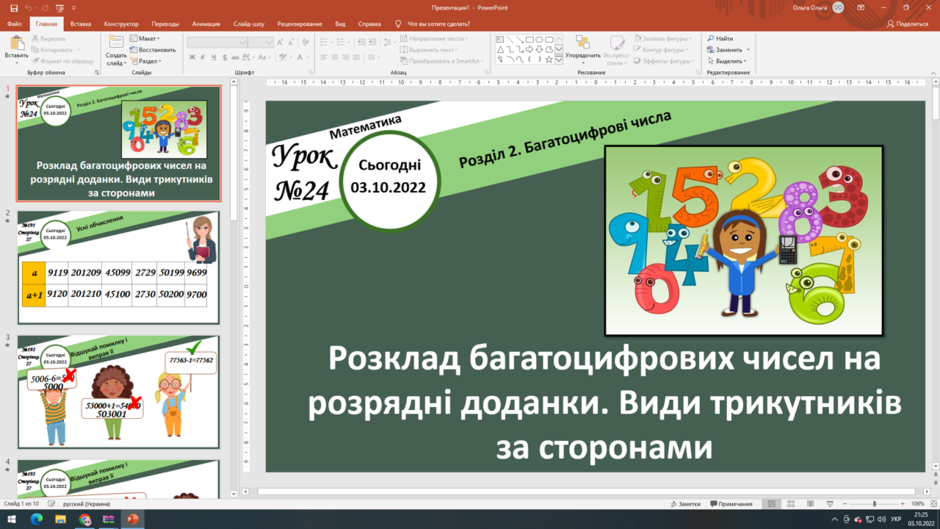940x529 pixels.
Task: Open the Файл menu
Action: tap(14, 24)
